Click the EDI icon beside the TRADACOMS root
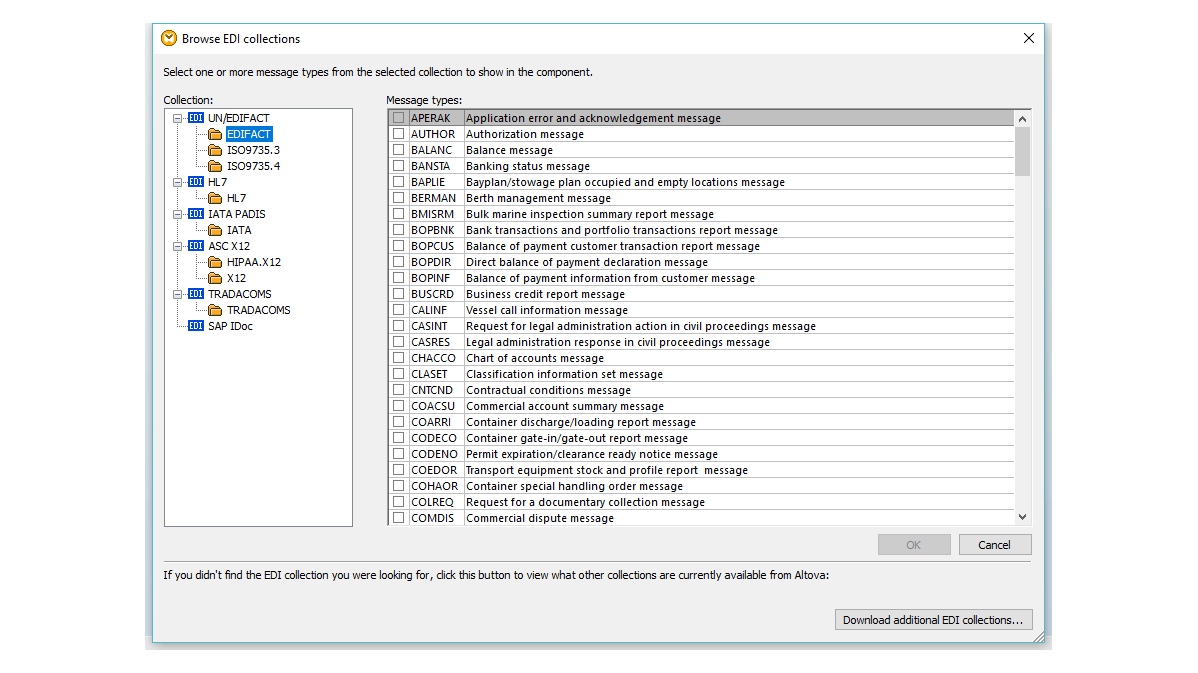Viewport: 1198px width, 673px height. click(196, 295)
